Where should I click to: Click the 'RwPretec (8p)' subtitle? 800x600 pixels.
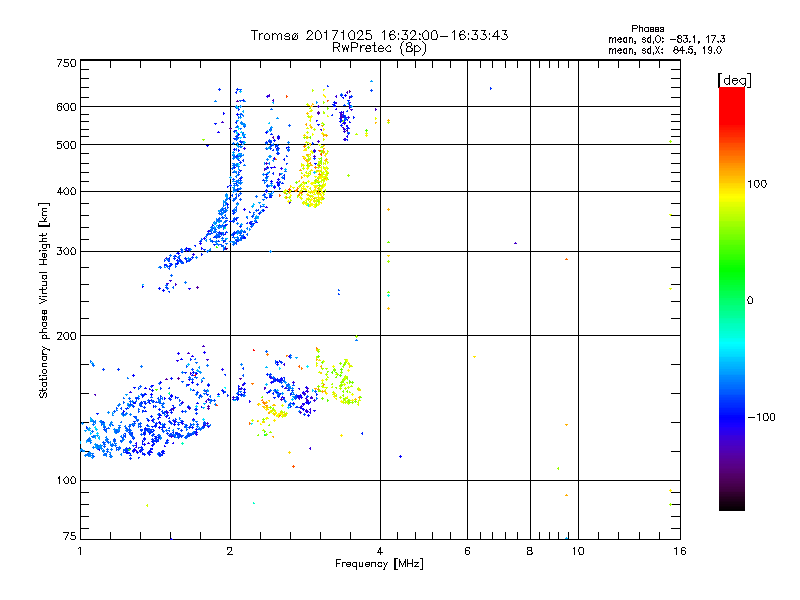379,48
